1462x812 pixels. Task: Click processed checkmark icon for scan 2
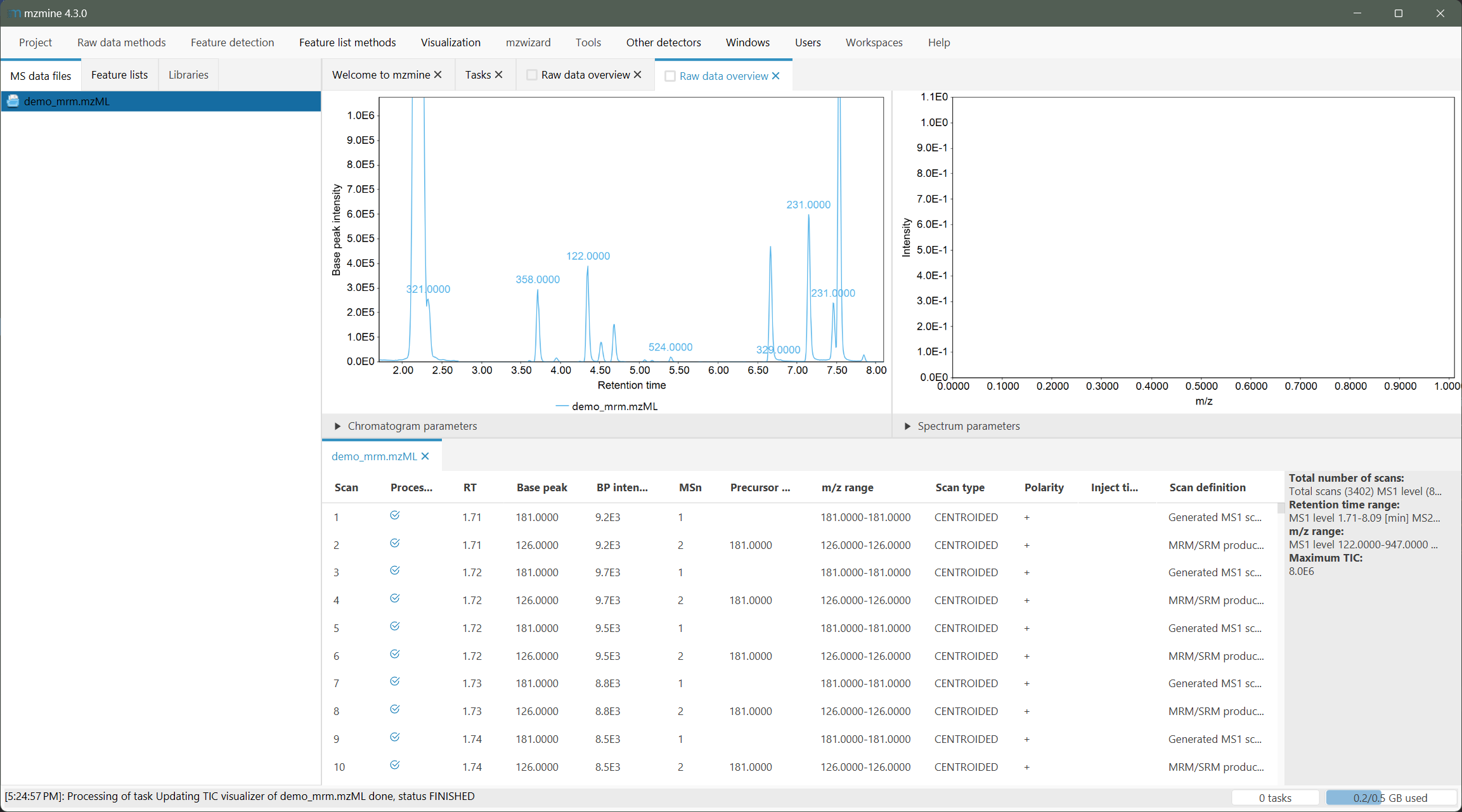click(394, 543)
